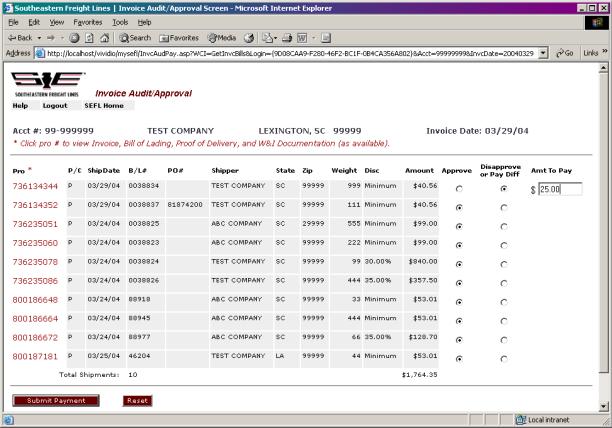Select Disapprove radio for Pro 800187181

503,358
